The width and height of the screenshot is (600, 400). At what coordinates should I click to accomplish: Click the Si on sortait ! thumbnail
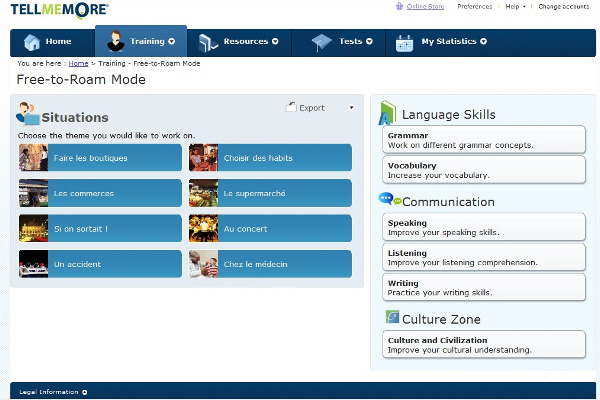[34, 229]
